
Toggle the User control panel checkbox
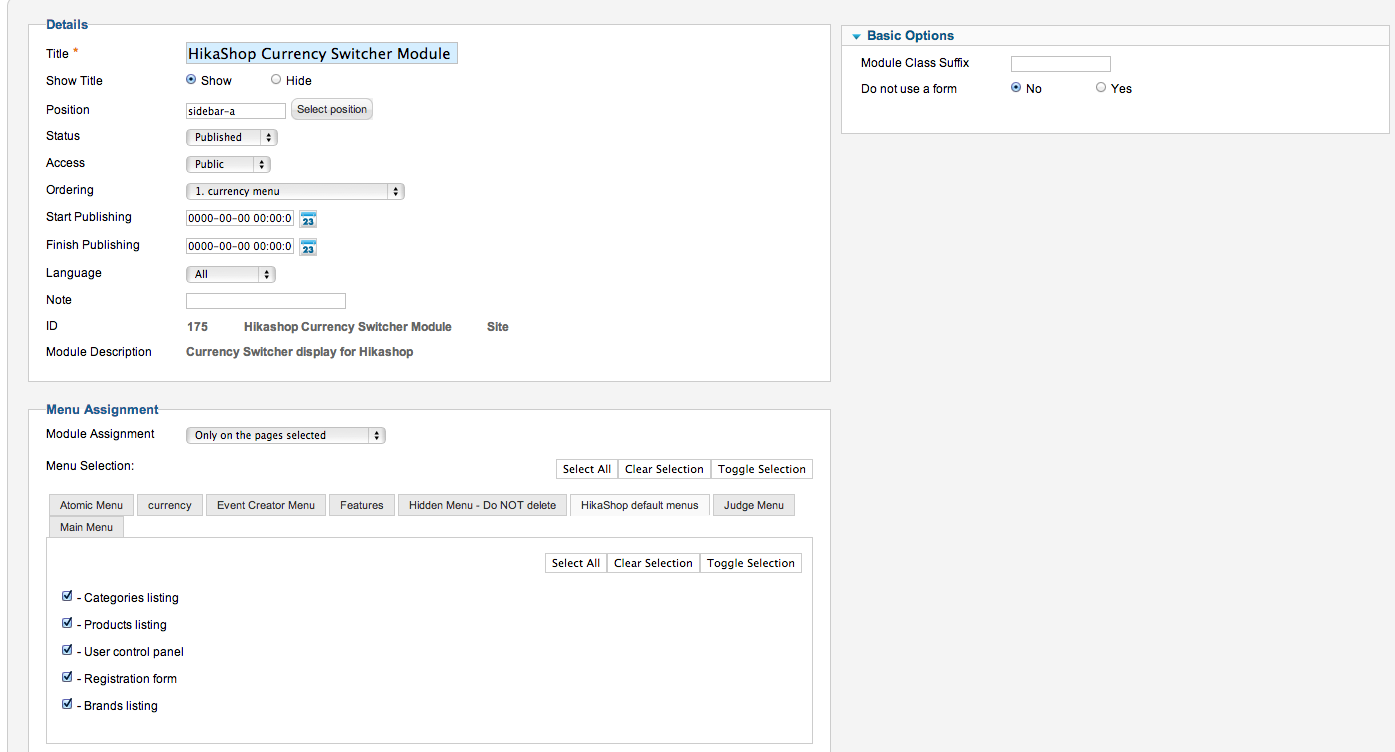coord(67,650)
